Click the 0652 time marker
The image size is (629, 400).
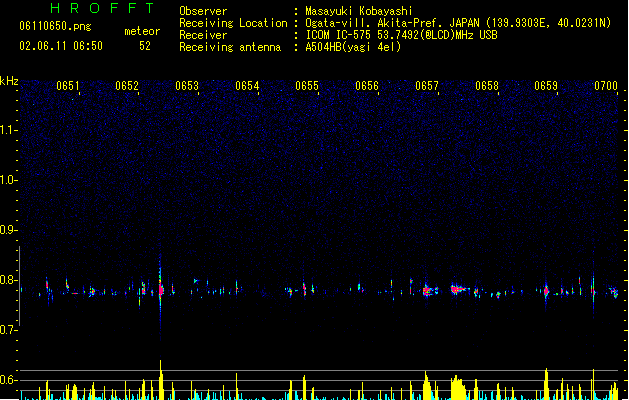tap(127, 86)
